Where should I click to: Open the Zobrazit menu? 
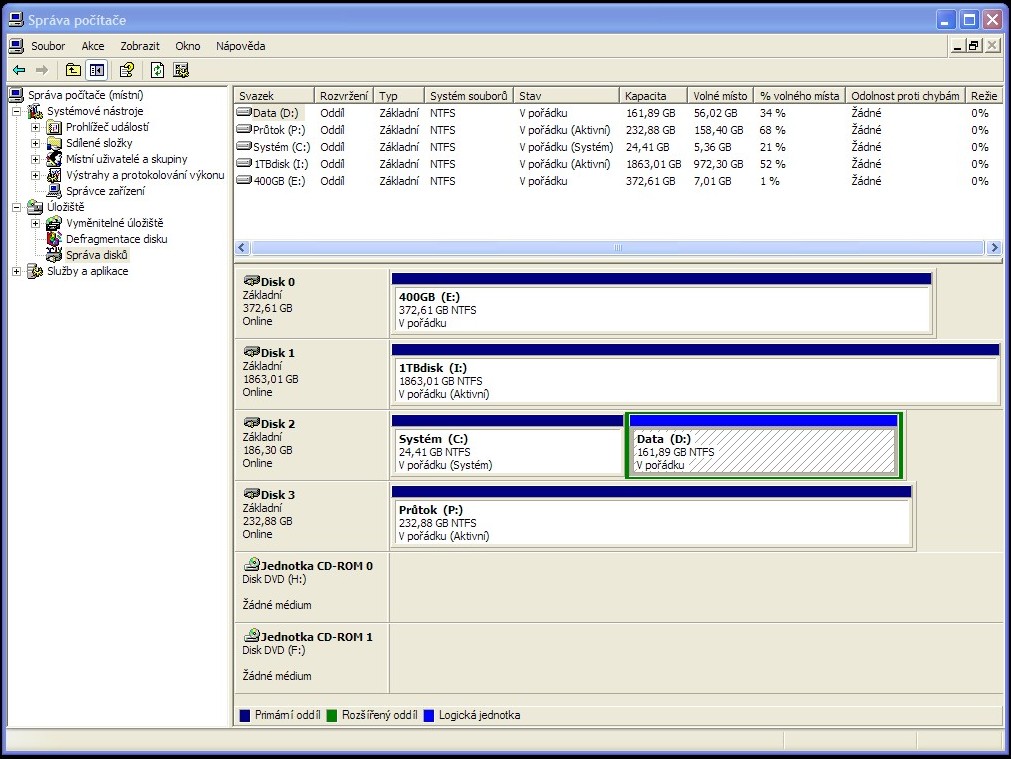click(x=140, y=46)
